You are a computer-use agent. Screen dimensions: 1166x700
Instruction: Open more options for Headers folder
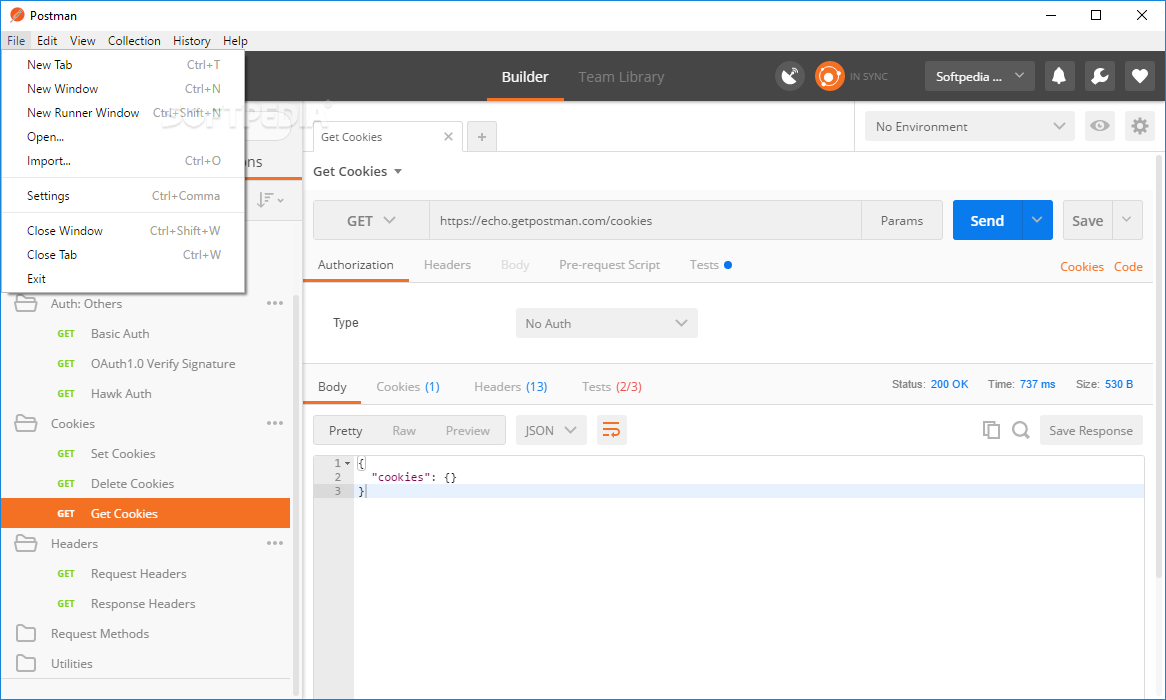click(x=275, y=542)
